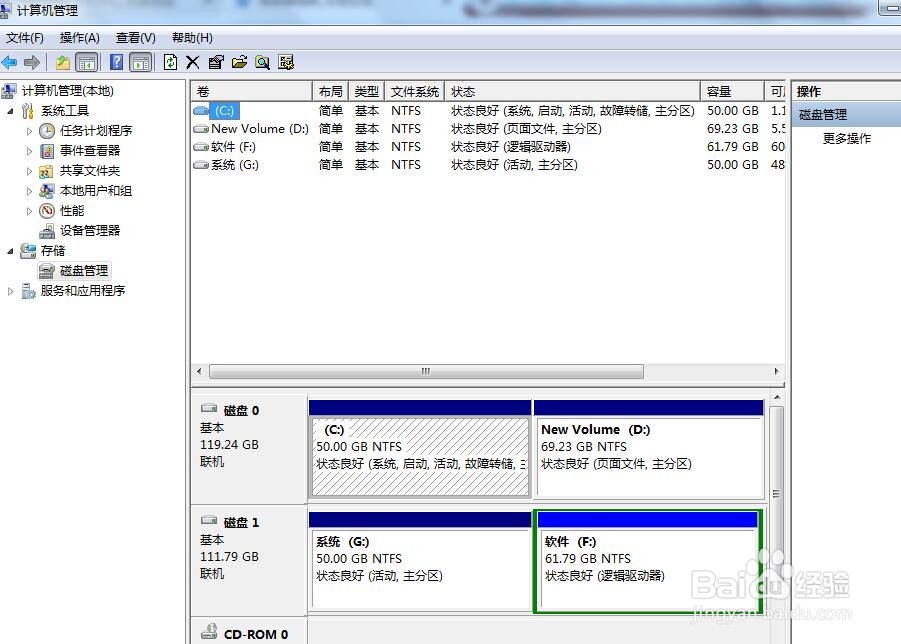
Task: Sort by the 文件系统 column header
Action: click(x=414, y=91)
